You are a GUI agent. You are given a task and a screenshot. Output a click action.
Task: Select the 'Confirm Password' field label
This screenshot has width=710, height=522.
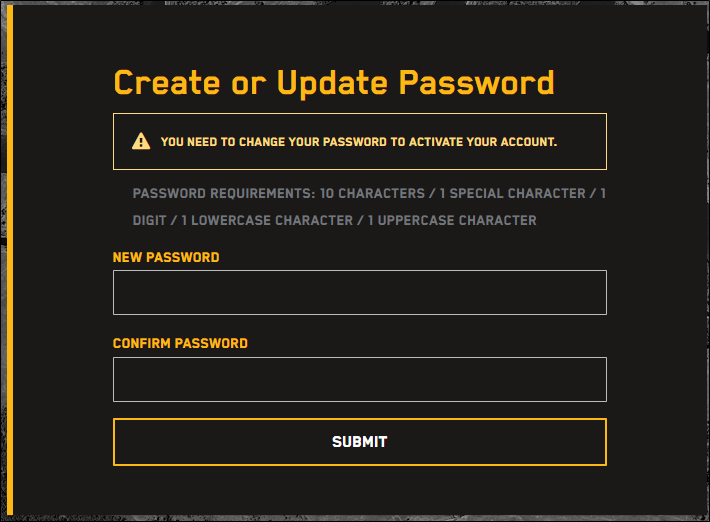point(180,343)
